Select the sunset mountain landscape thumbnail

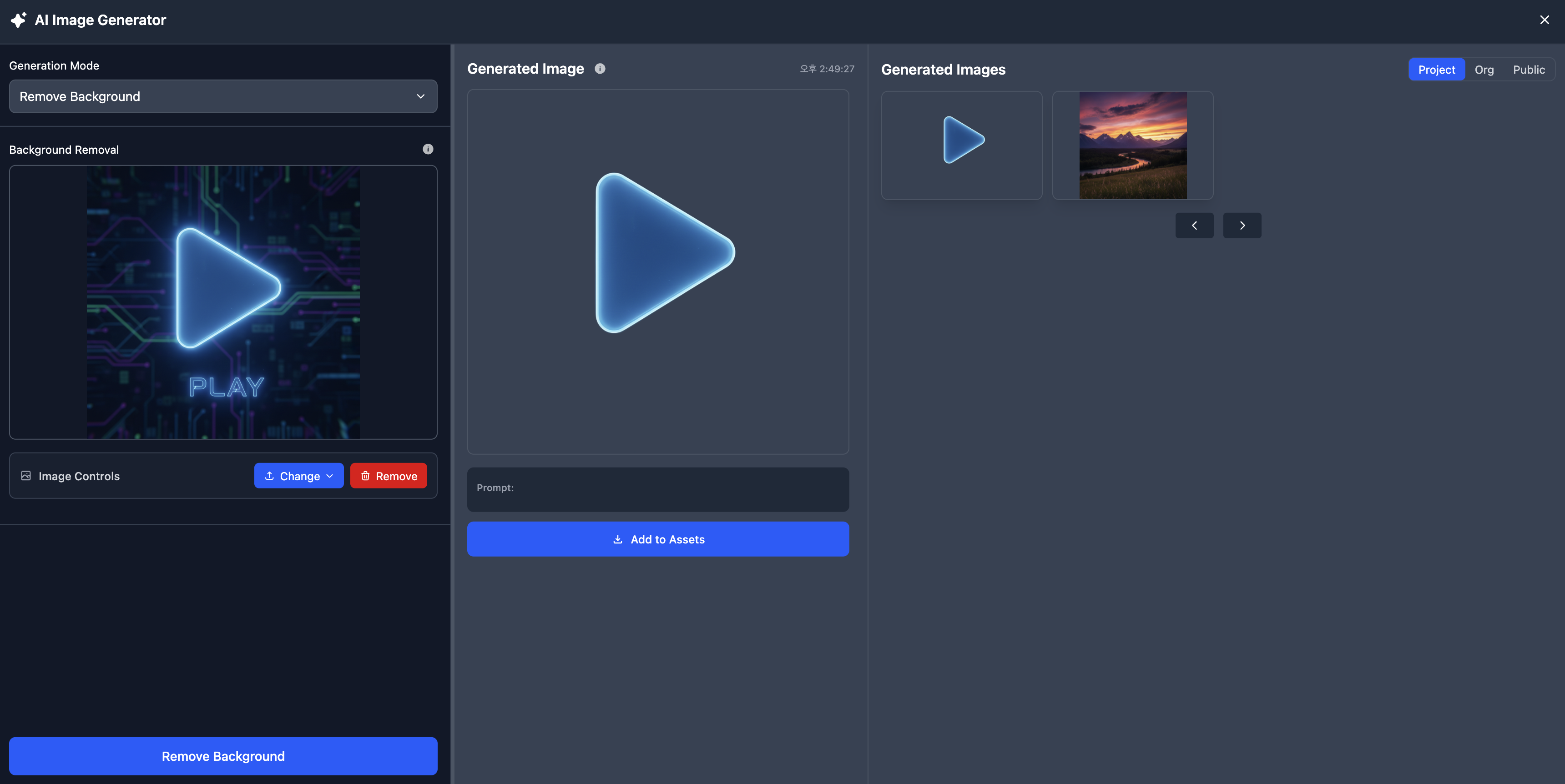pos(1132,145)
